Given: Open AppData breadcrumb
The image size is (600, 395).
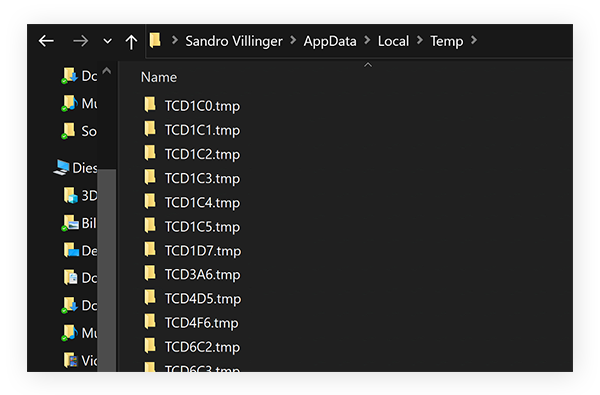Looking at the screenshot, I should tap(330, 41).
